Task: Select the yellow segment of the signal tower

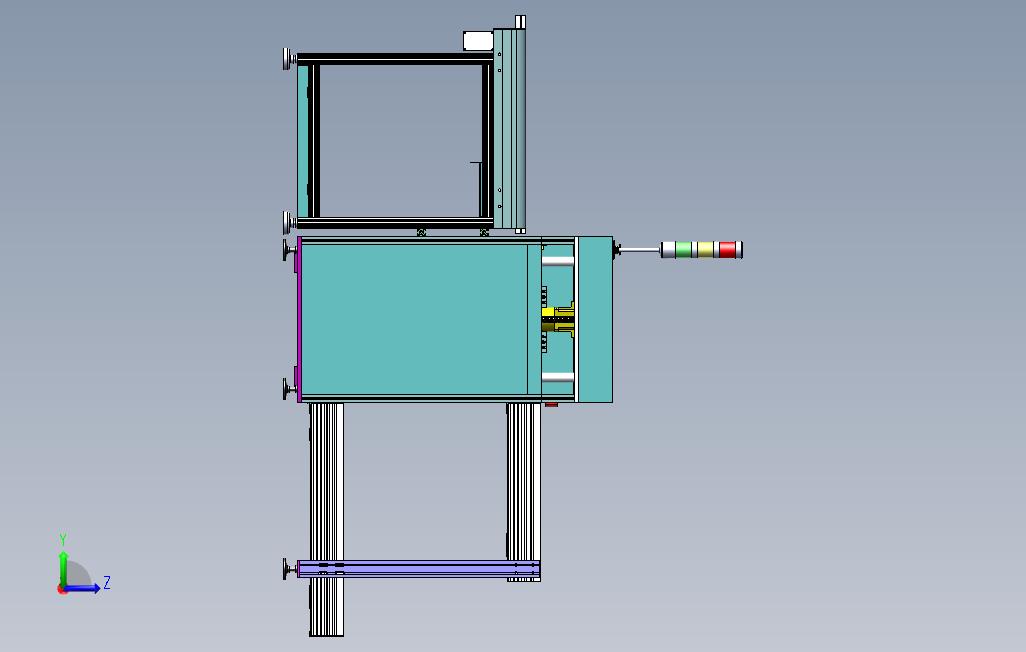Action: click(x=705, y=249)
